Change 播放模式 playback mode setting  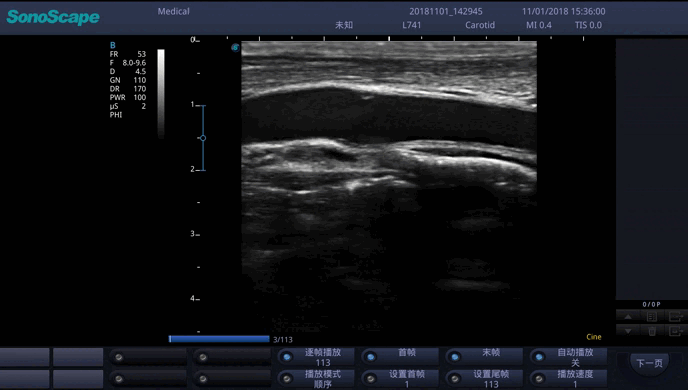point(316,379)
